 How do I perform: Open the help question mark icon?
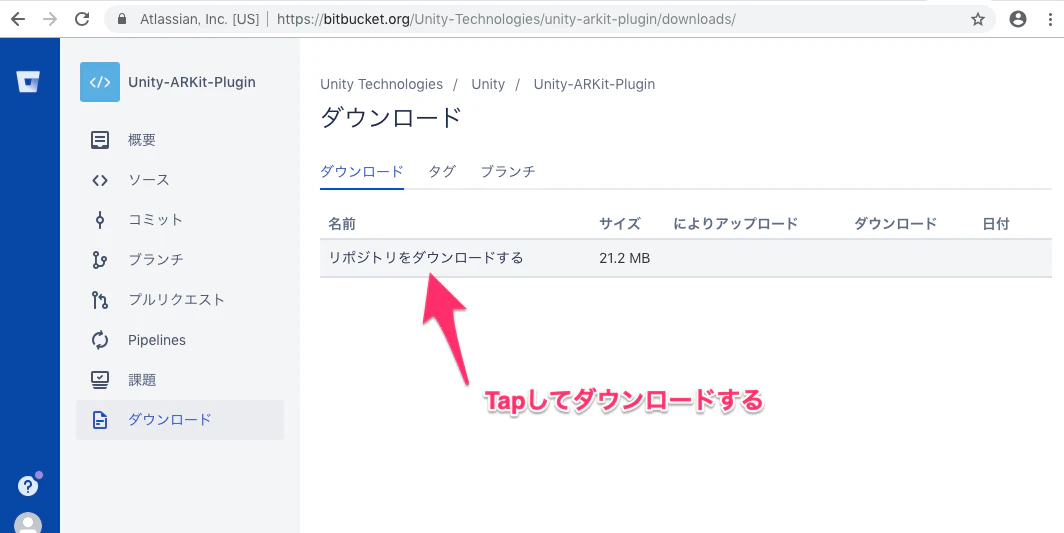coord(27,485)
